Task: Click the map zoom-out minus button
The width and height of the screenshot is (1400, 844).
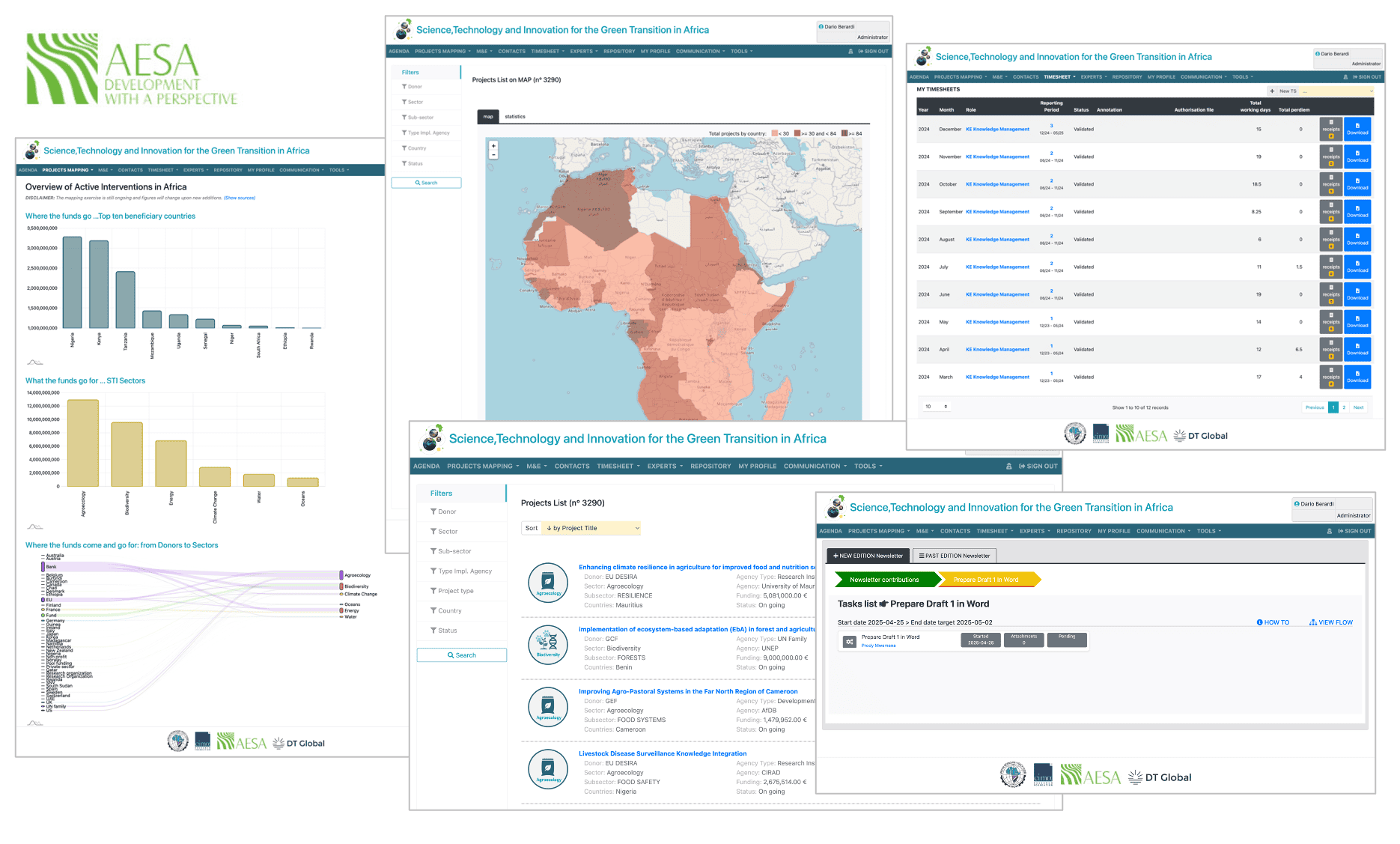Action: point(493,155)
